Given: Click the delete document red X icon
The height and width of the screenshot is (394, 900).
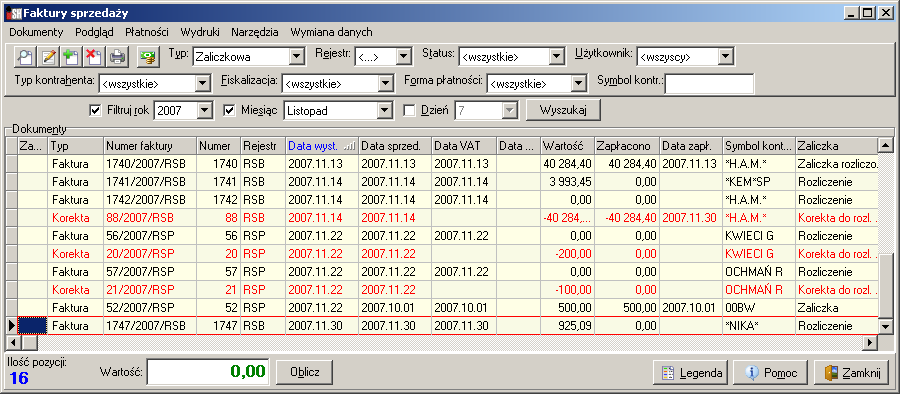Looking at the screenshot, I should 94,57.
